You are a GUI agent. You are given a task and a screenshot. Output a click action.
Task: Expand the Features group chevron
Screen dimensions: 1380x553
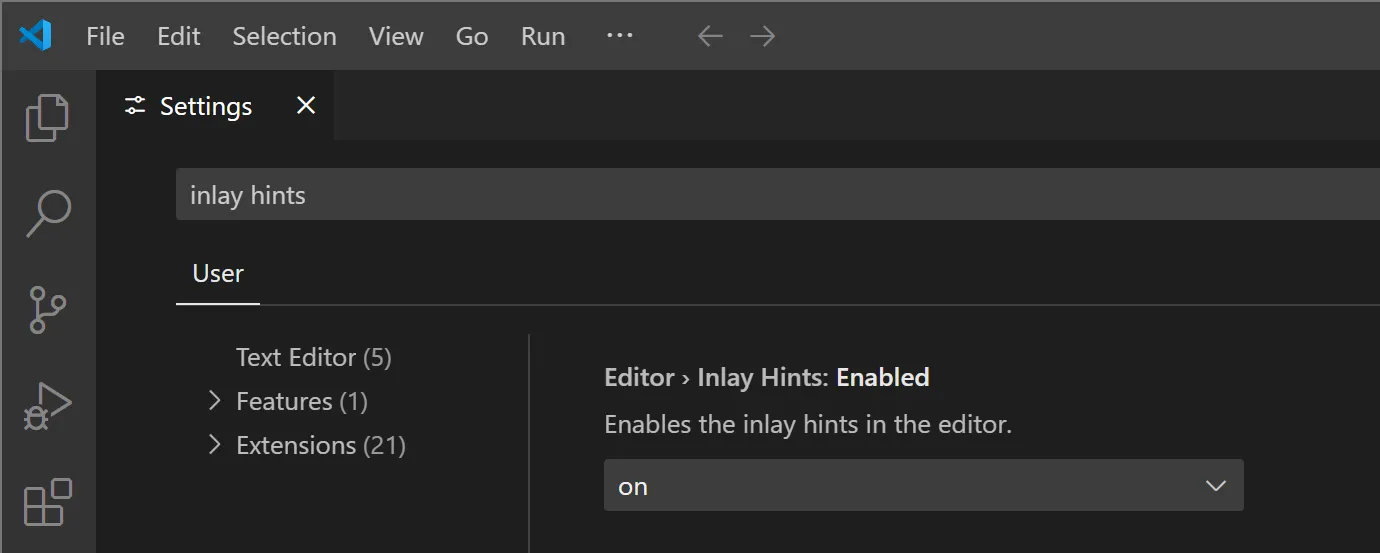[x=213, y=401]
